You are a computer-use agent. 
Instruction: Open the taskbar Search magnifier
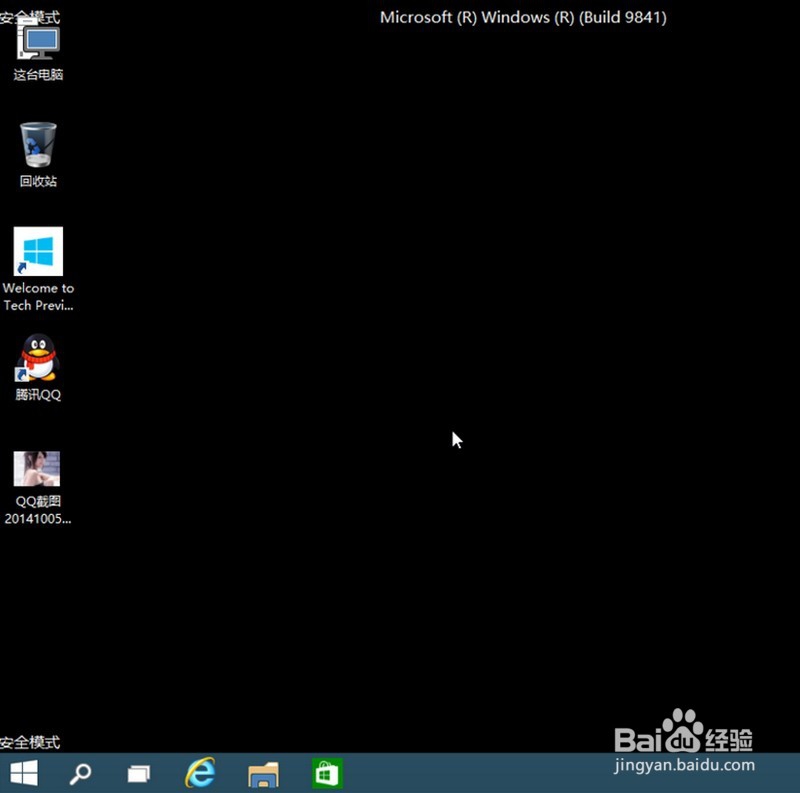(x=80, y=774)
